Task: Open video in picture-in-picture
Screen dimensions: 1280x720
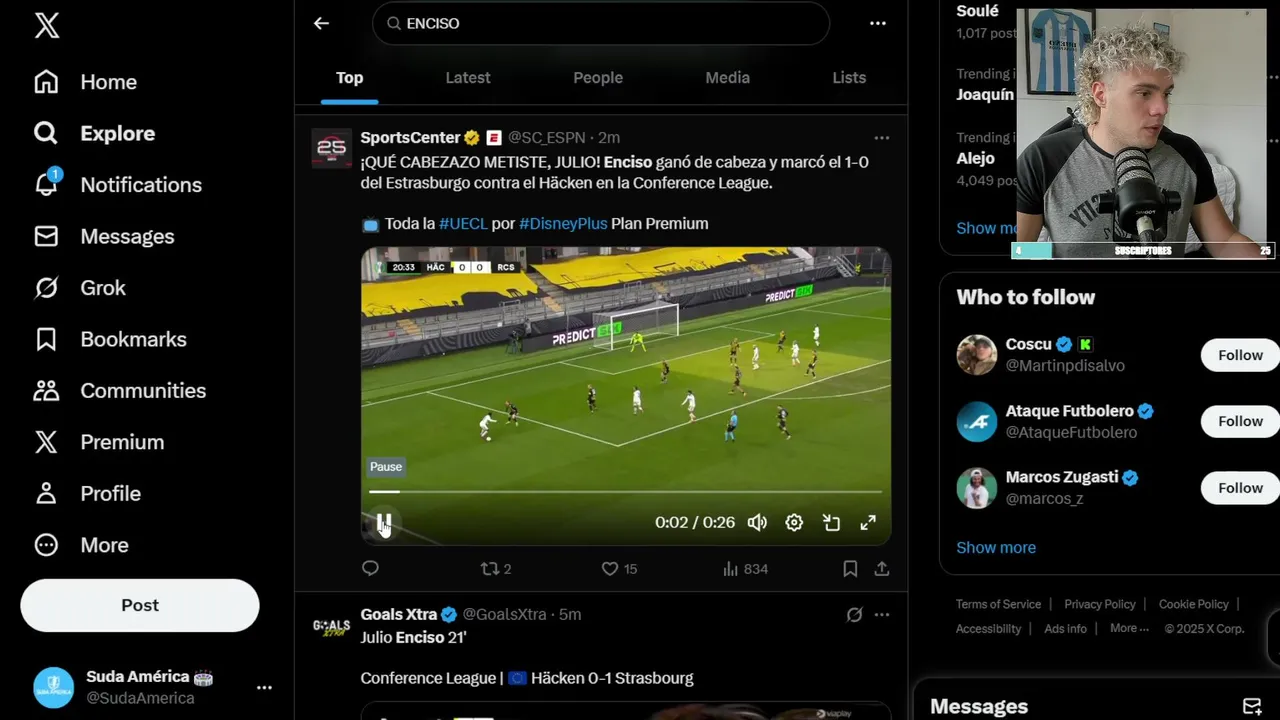Action: point(831,522)
